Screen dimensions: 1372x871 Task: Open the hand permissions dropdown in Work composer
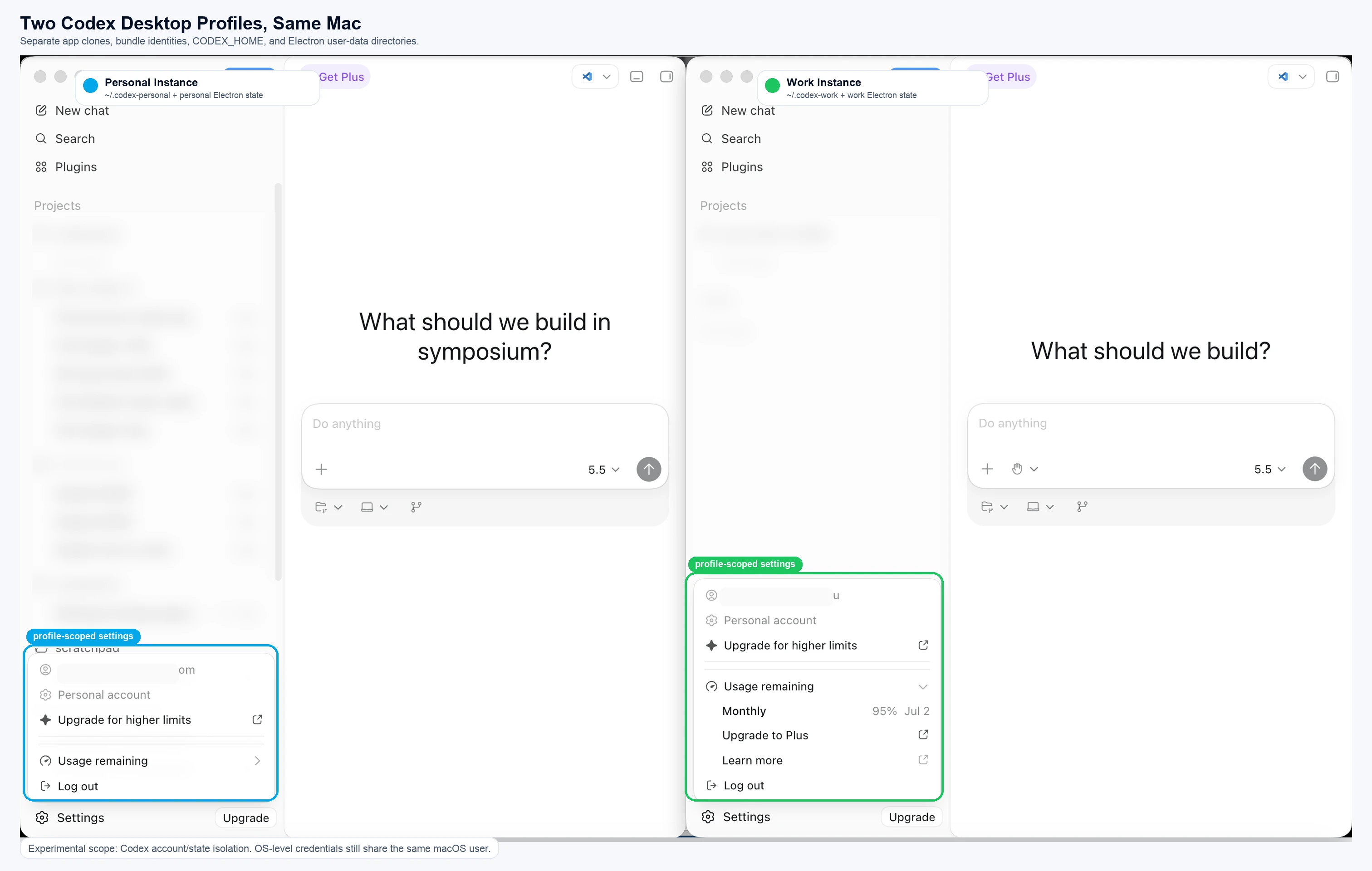coord(1024,469)
